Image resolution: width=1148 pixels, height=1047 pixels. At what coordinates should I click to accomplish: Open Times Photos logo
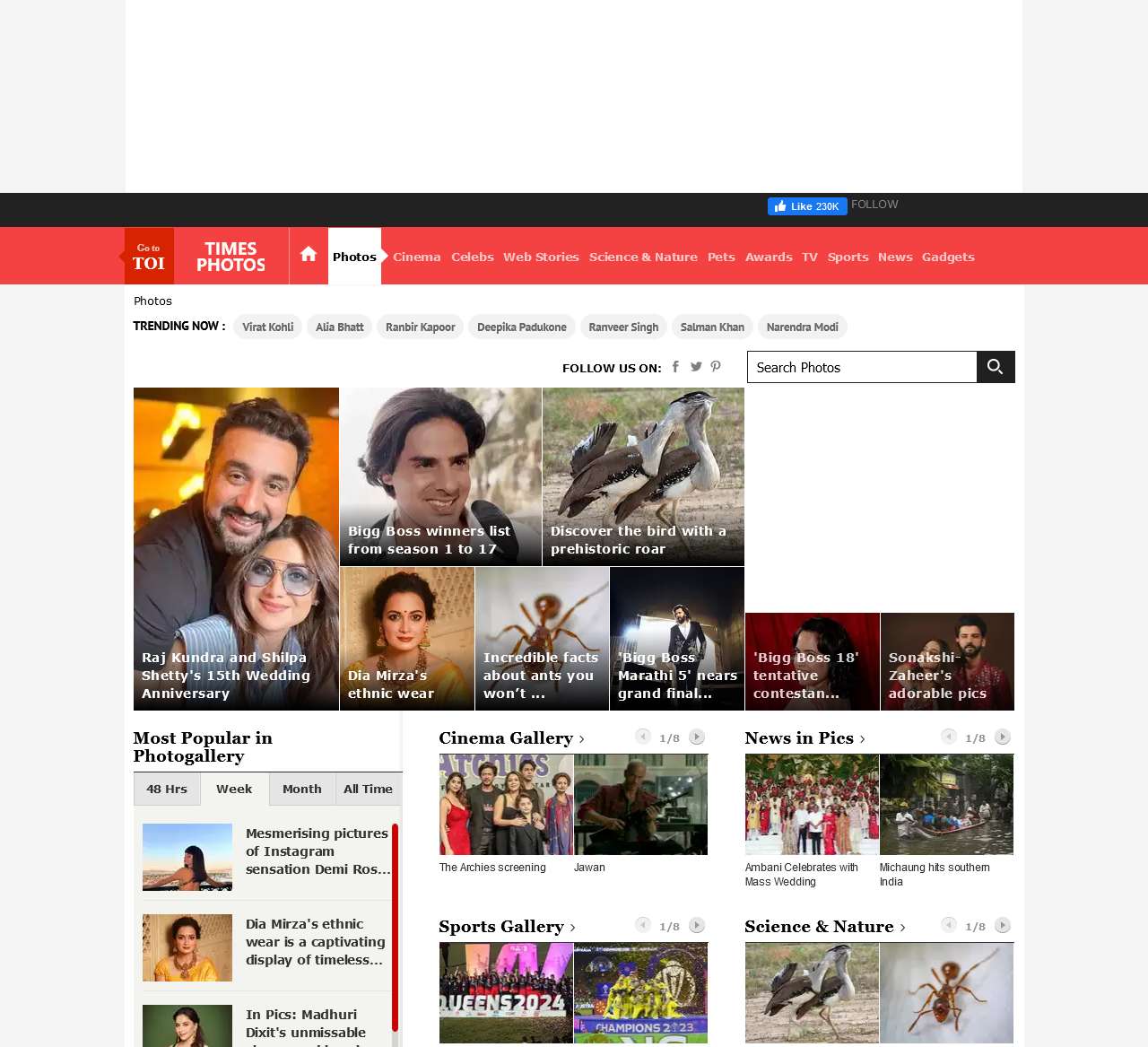[230, 257]
